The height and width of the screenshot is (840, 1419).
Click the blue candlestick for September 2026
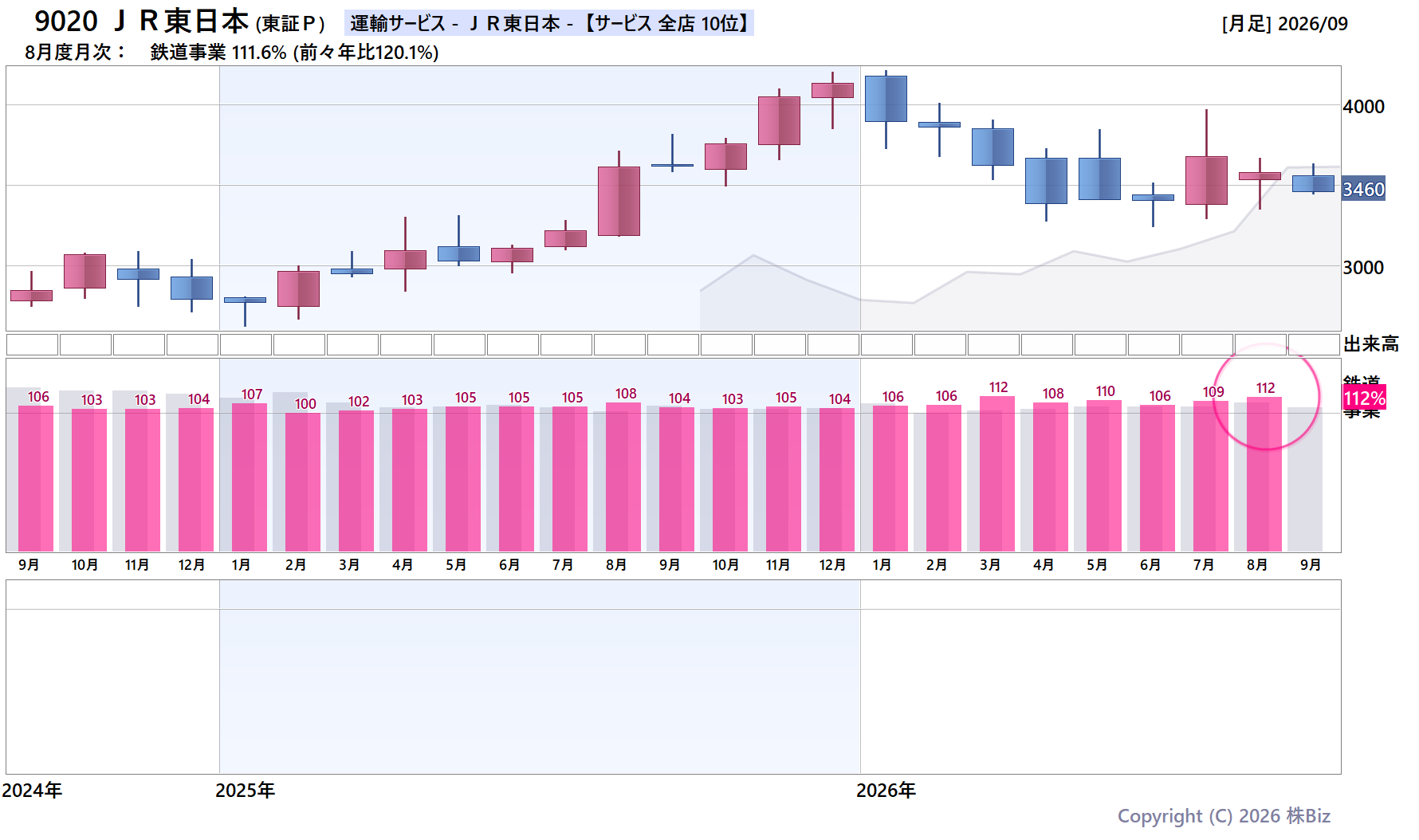tap(1313, 184)
